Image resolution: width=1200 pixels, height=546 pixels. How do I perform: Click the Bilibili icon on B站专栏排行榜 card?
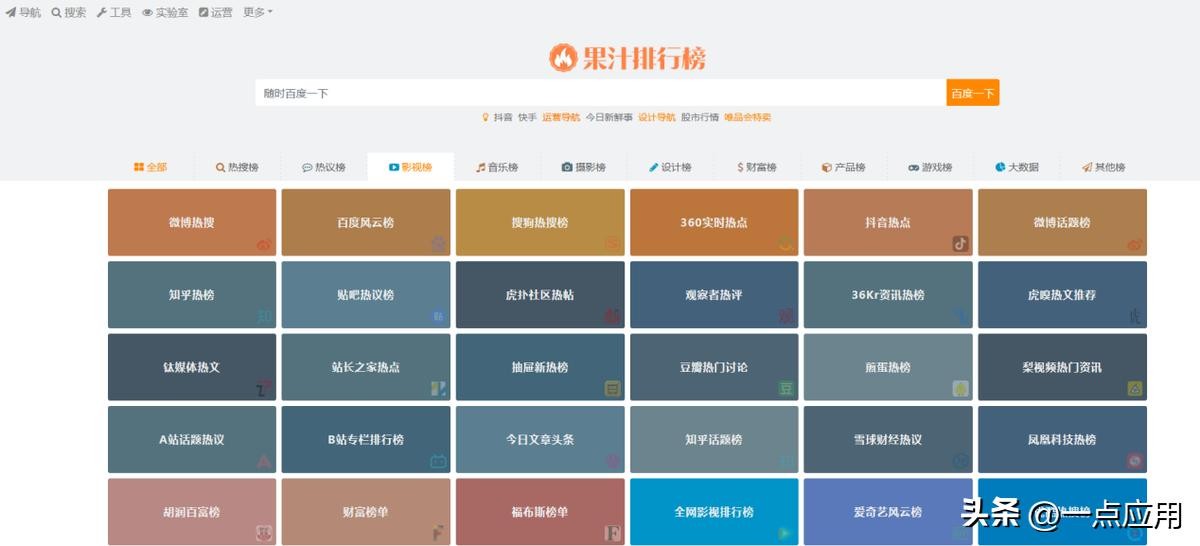click(438, 461)
